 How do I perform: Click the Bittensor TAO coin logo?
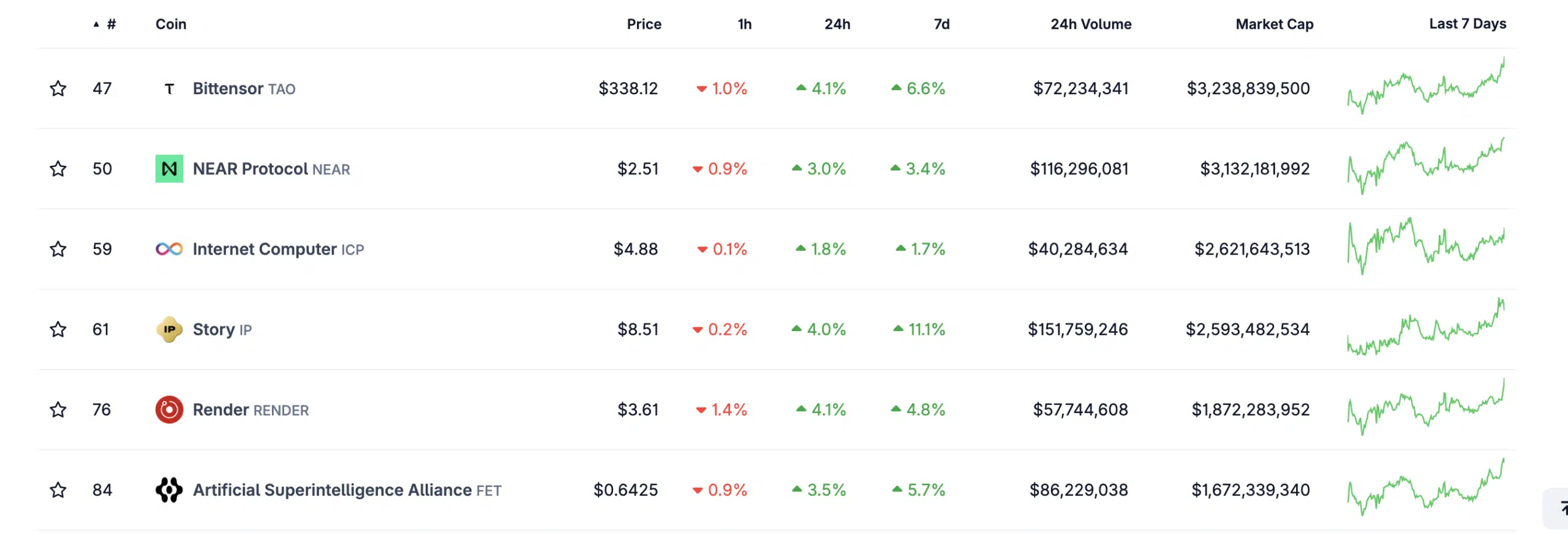(169, 89)
